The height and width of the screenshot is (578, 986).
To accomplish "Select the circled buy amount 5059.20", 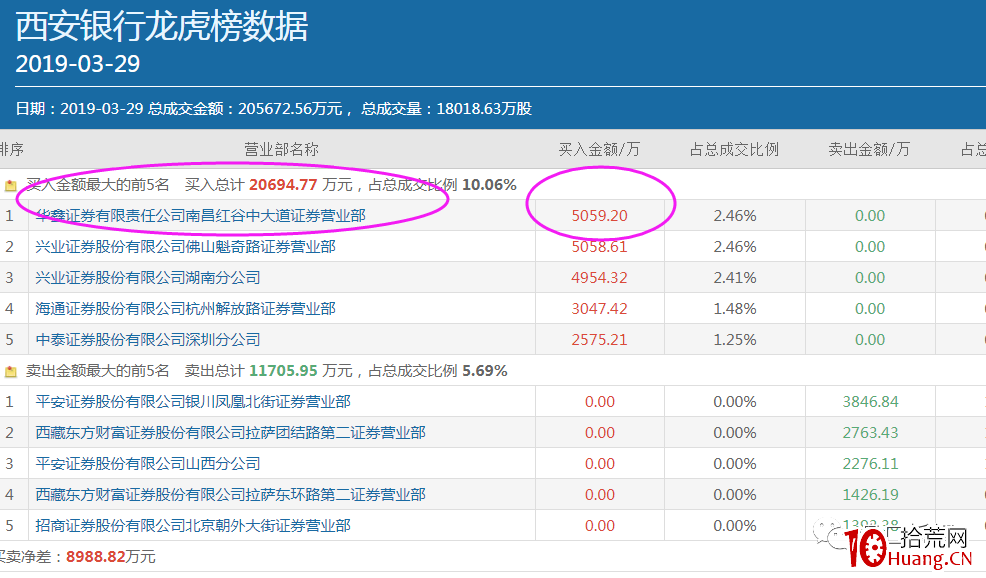I will point(601,215).
